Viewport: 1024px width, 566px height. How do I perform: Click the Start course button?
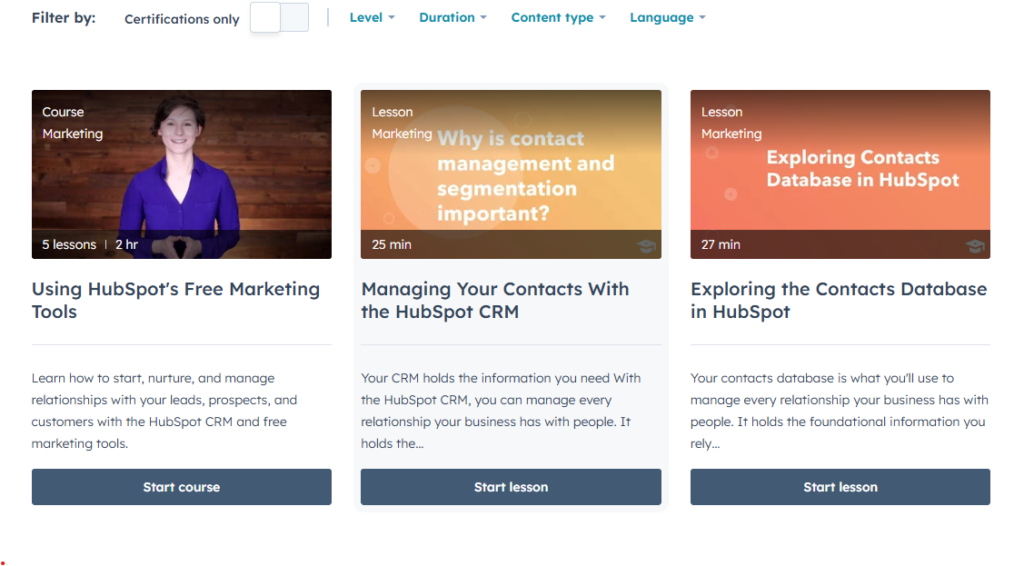click(x=182, y=487)
